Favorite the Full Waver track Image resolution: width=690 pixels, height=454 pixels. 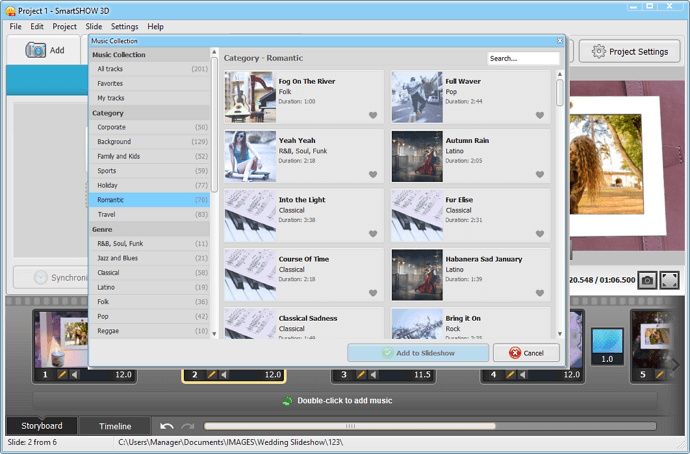click(540, 115)
